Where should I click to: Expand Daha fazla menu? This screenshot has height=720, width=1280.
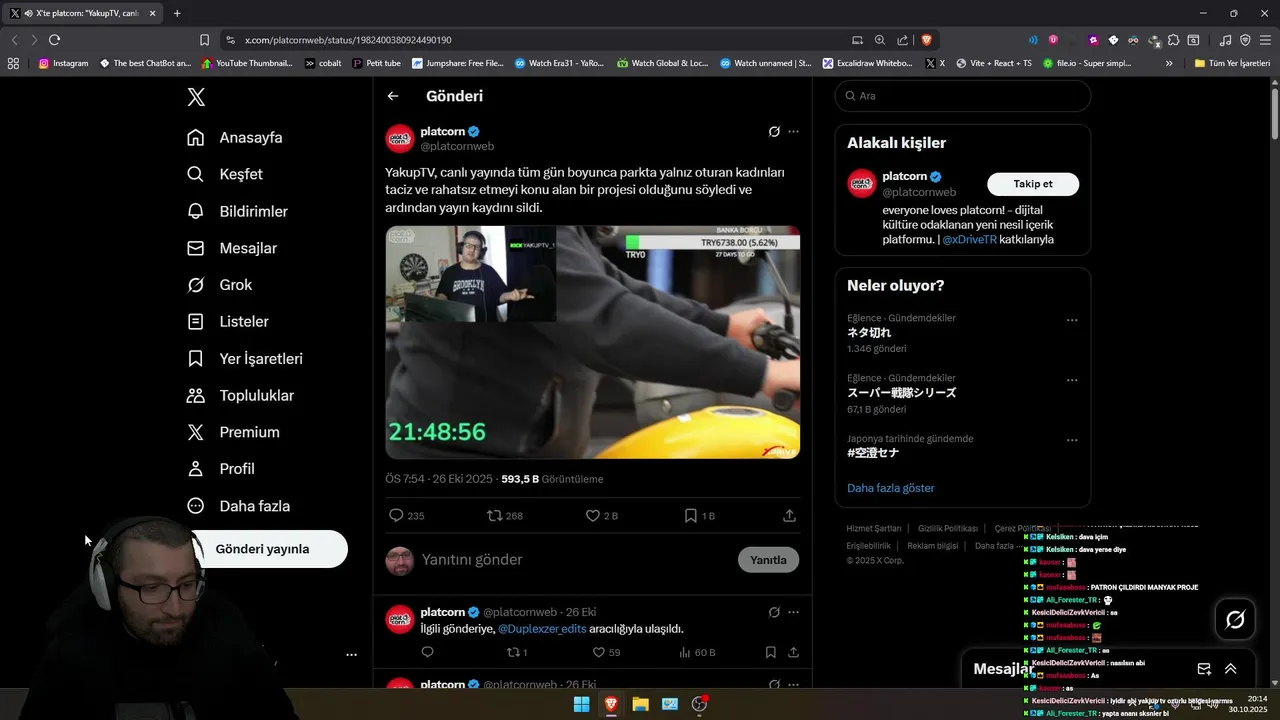tap(238, 506)
